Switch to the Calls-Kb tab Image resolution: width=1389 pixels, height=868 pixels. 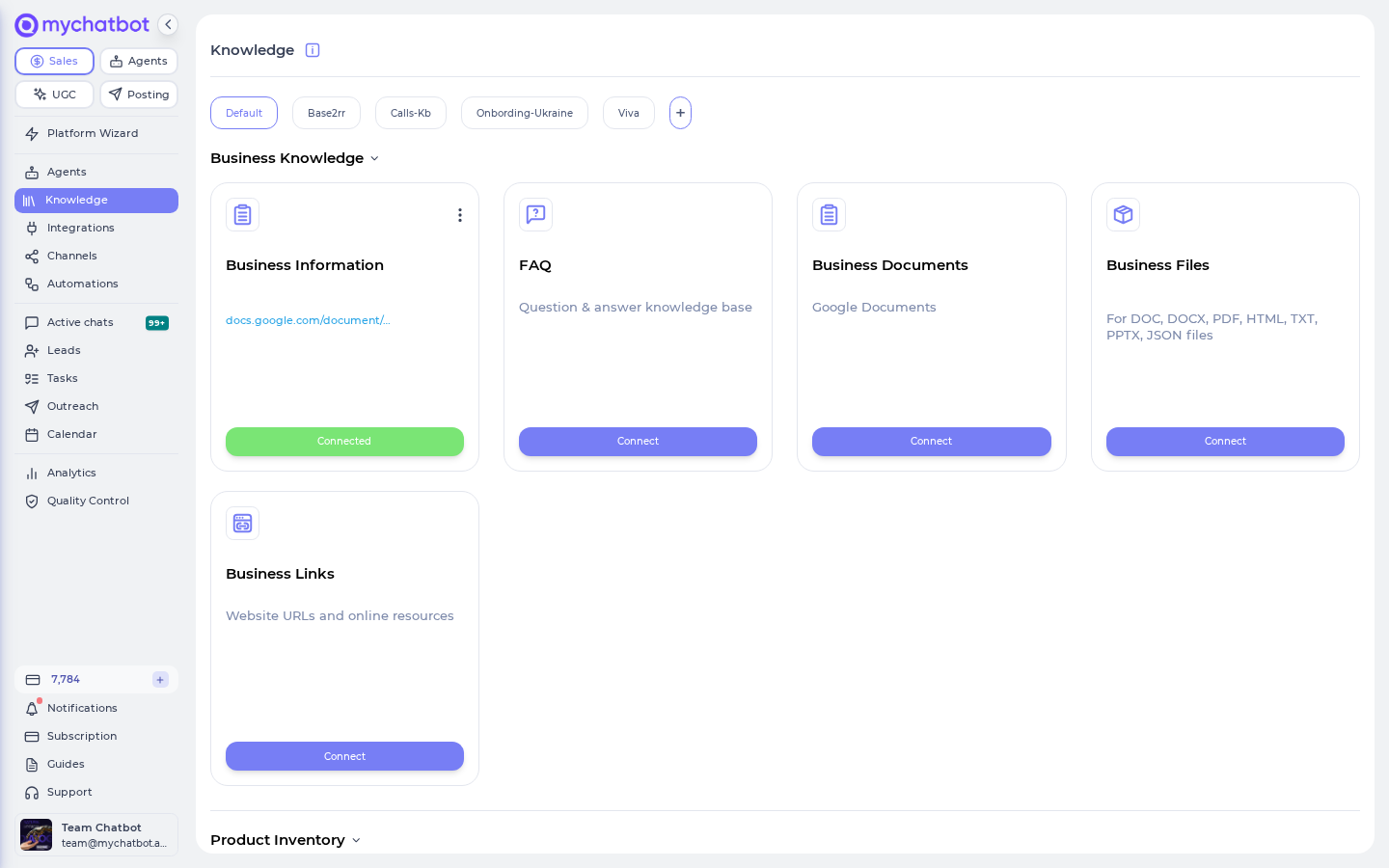coord(411,113)
